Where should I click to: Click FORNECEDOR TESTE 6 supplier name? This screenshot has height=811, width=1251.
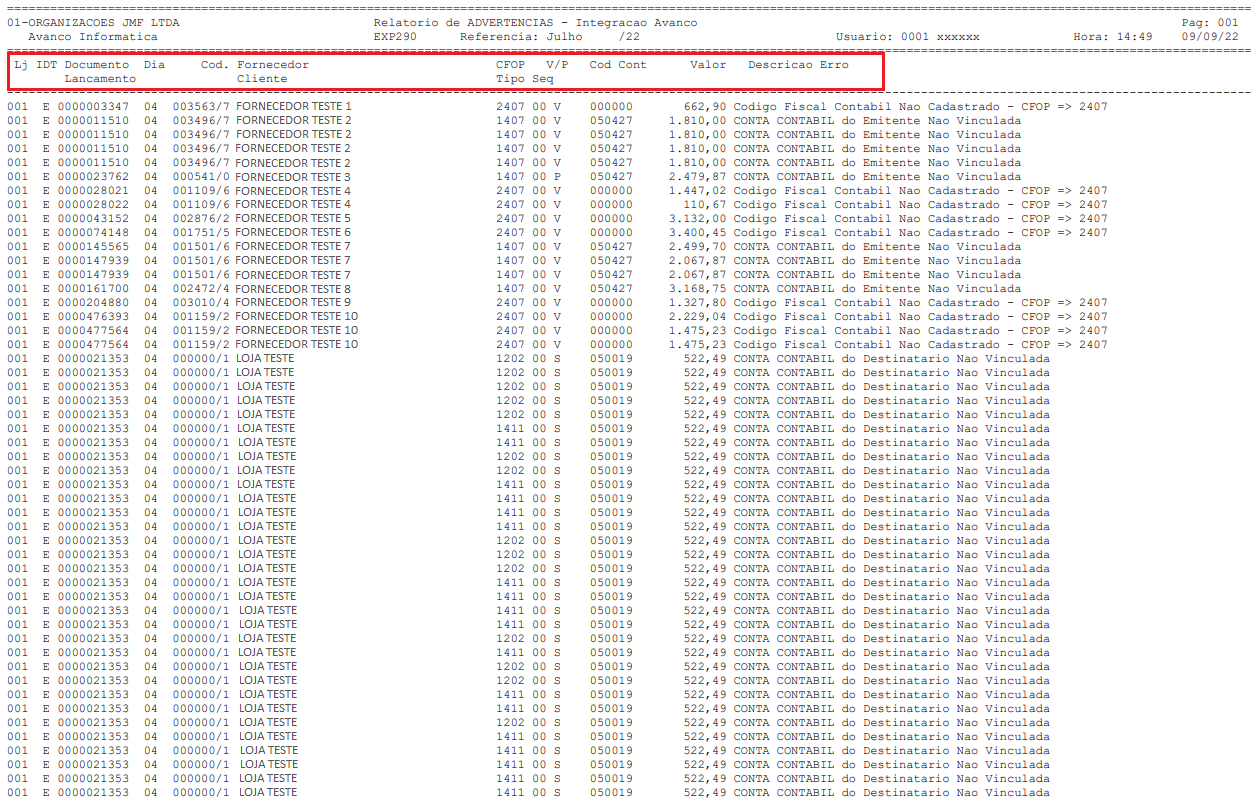[x=294, y=233]
